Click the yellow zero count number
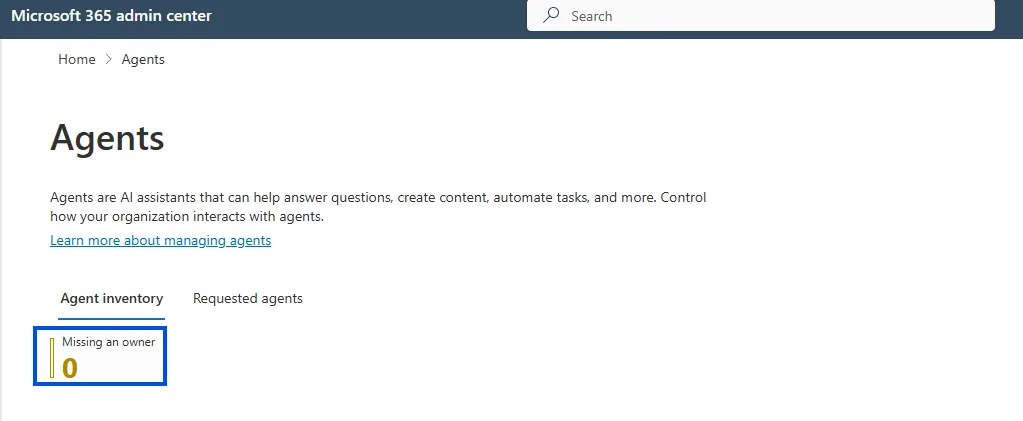Screen dimensions: 1023x421 (70, 369)
